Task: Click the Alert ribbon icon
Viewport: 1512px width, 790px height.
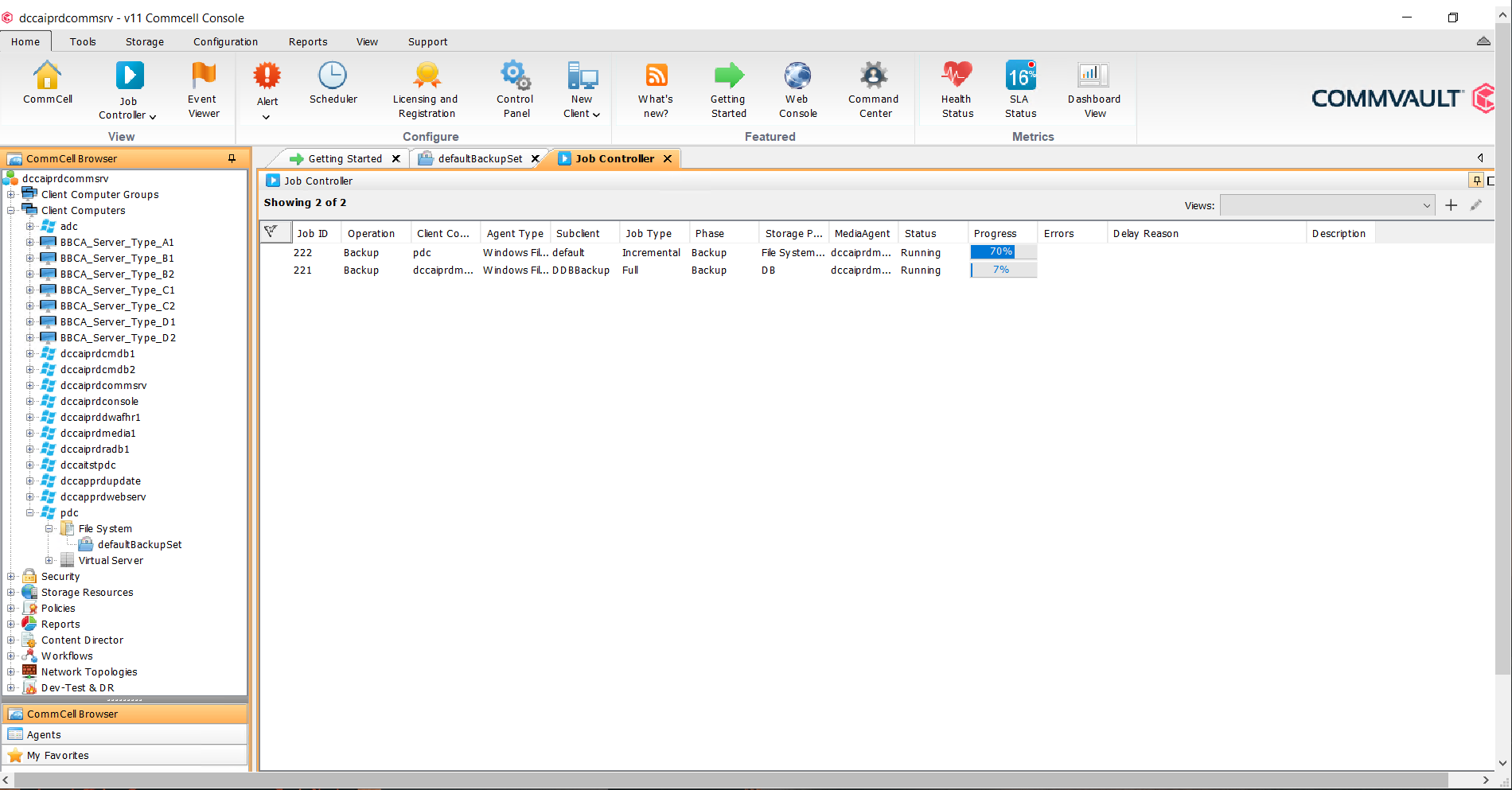Action: click(x=267, y=76)
